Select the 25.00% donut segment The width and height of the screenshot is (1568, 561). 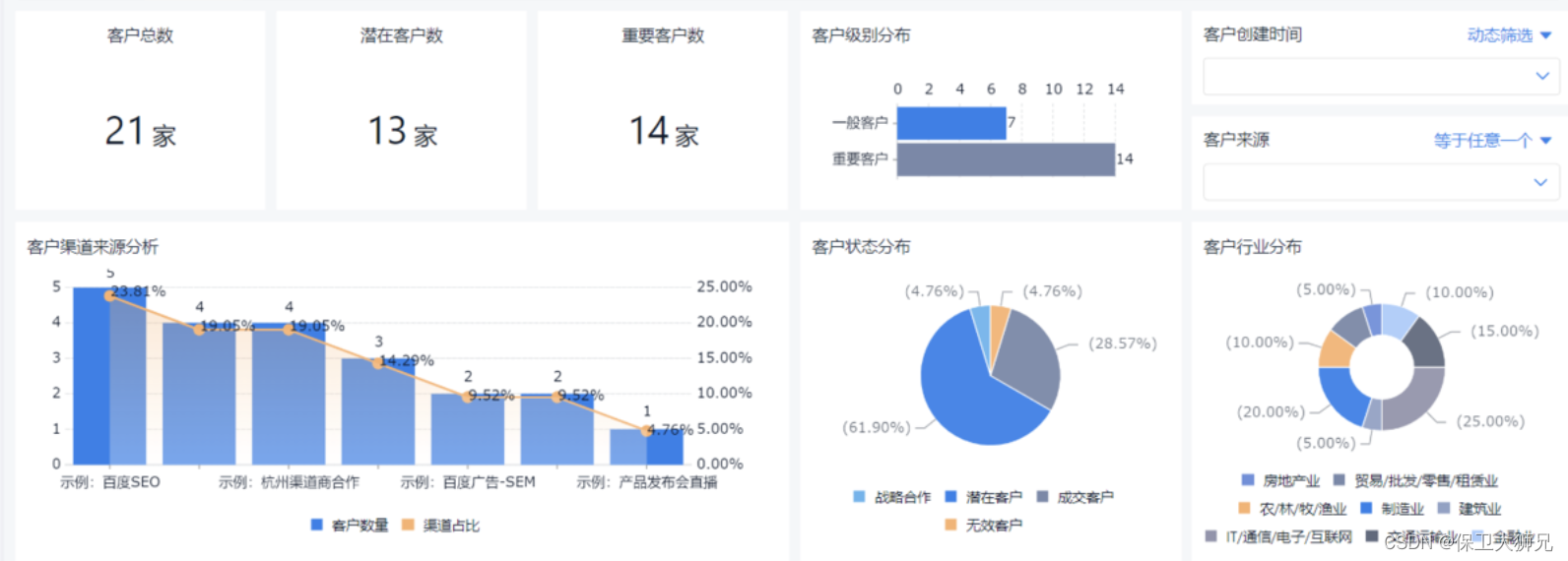pos(1416,404)
